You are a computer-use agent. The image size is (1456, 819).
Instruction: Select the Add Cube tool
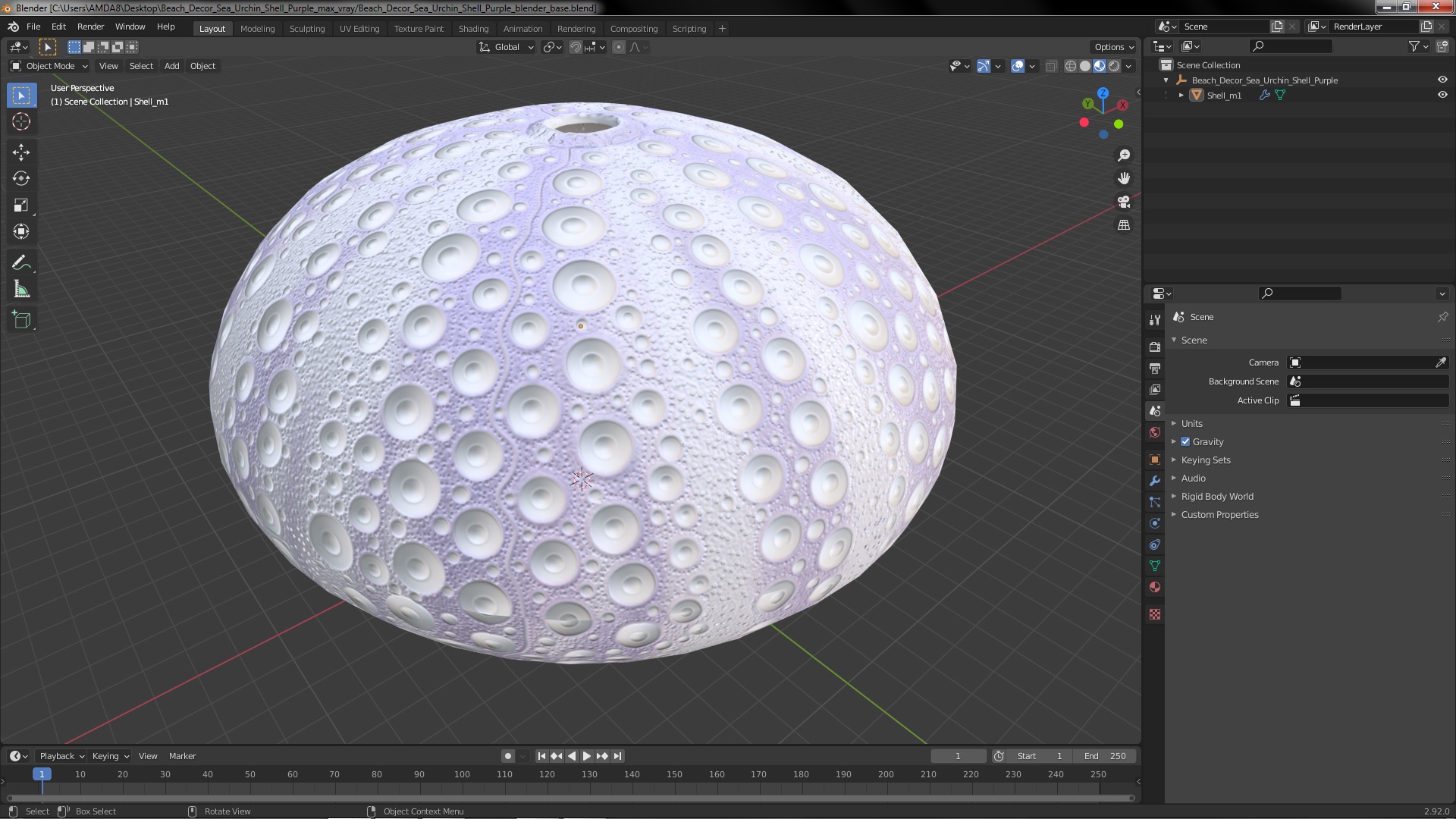tap(21, 320)
